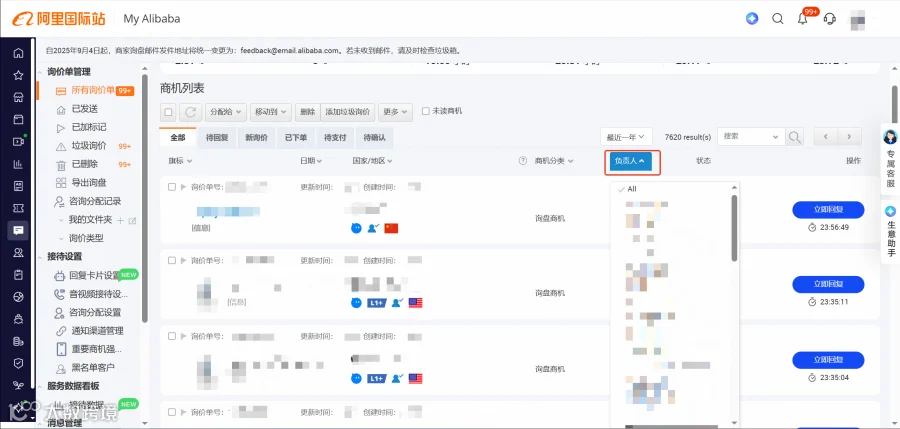Image resolution: width=900 pixels, height=429 pixels.
Task: Tick the 未读商机 checkbox
Action: pos(425,111)
